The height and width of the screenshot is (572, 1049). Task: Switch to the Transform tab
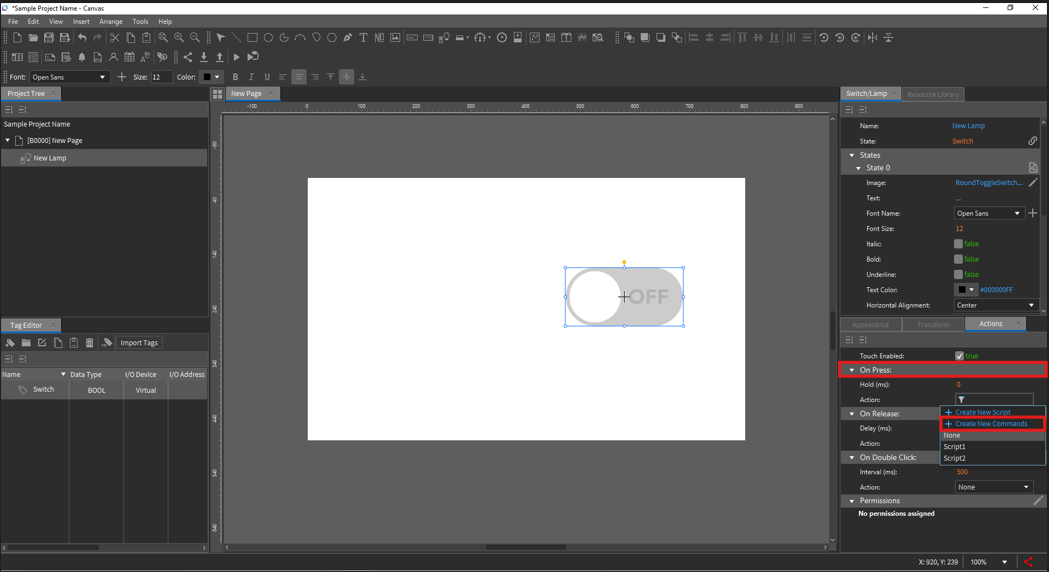932,324
